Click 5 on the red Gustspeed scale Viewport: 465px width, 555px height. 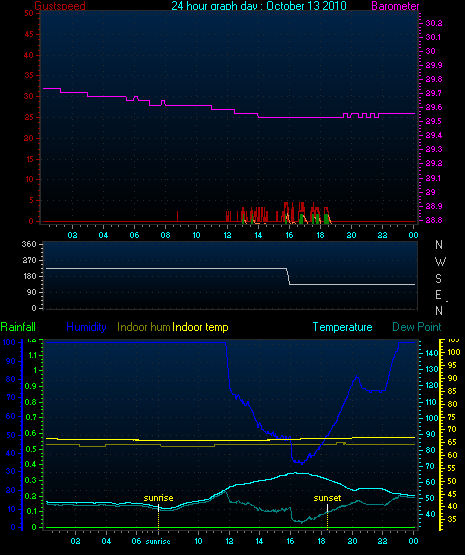[31, 200]
